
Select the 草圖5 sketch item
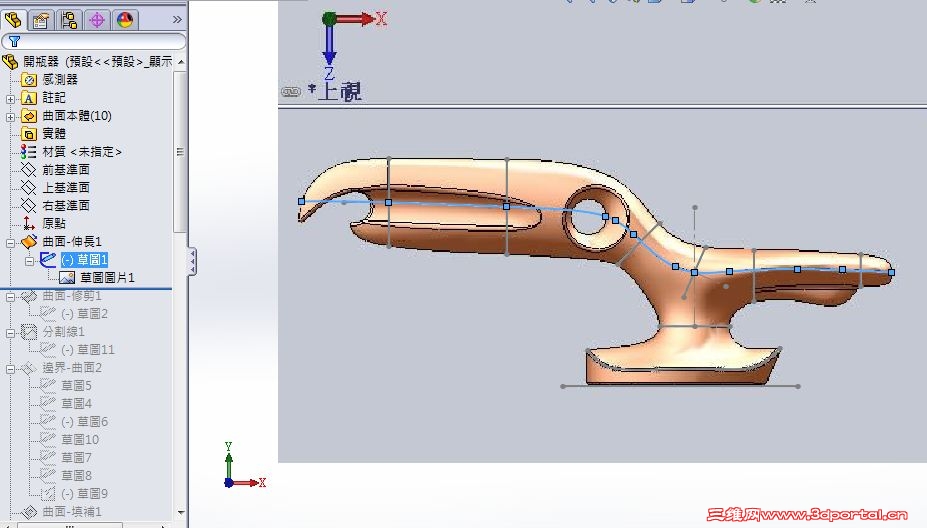pyautogui.click(x=76, y=386)
